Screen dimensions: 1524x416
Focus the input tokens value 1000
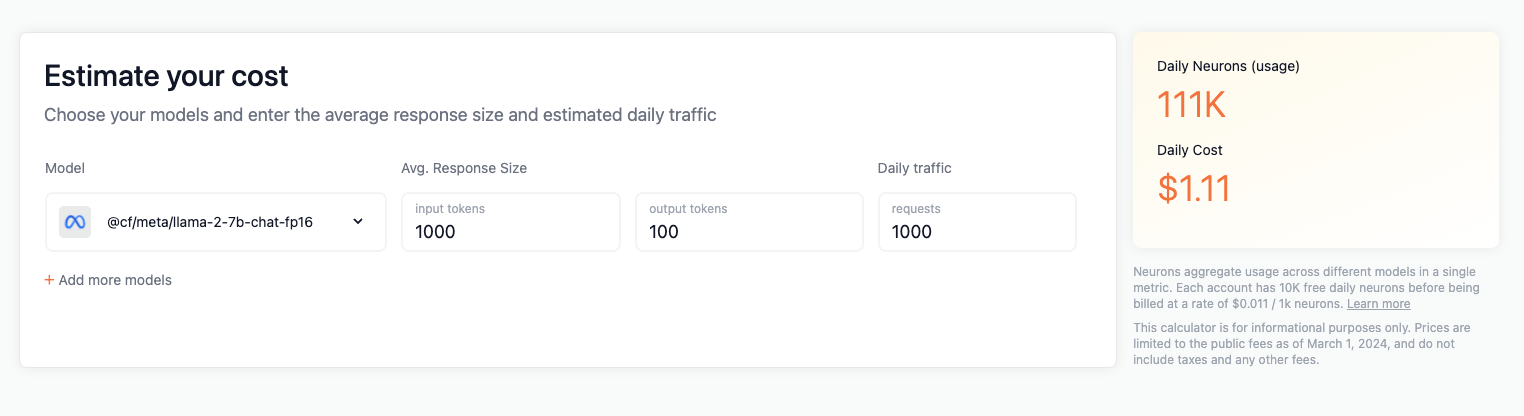(x=435, y=232)
